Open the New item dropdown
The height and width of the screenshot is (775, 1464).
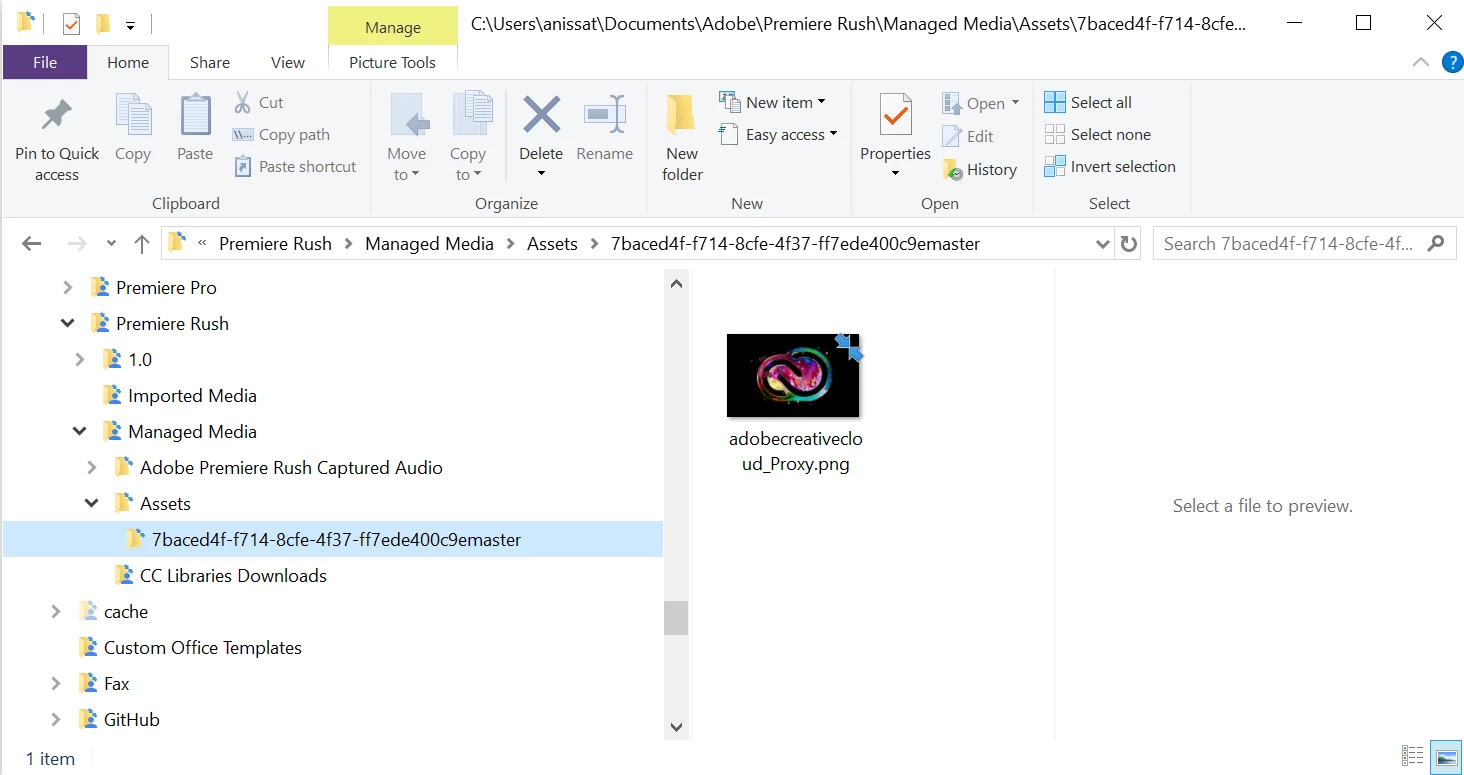coord(772,102)
